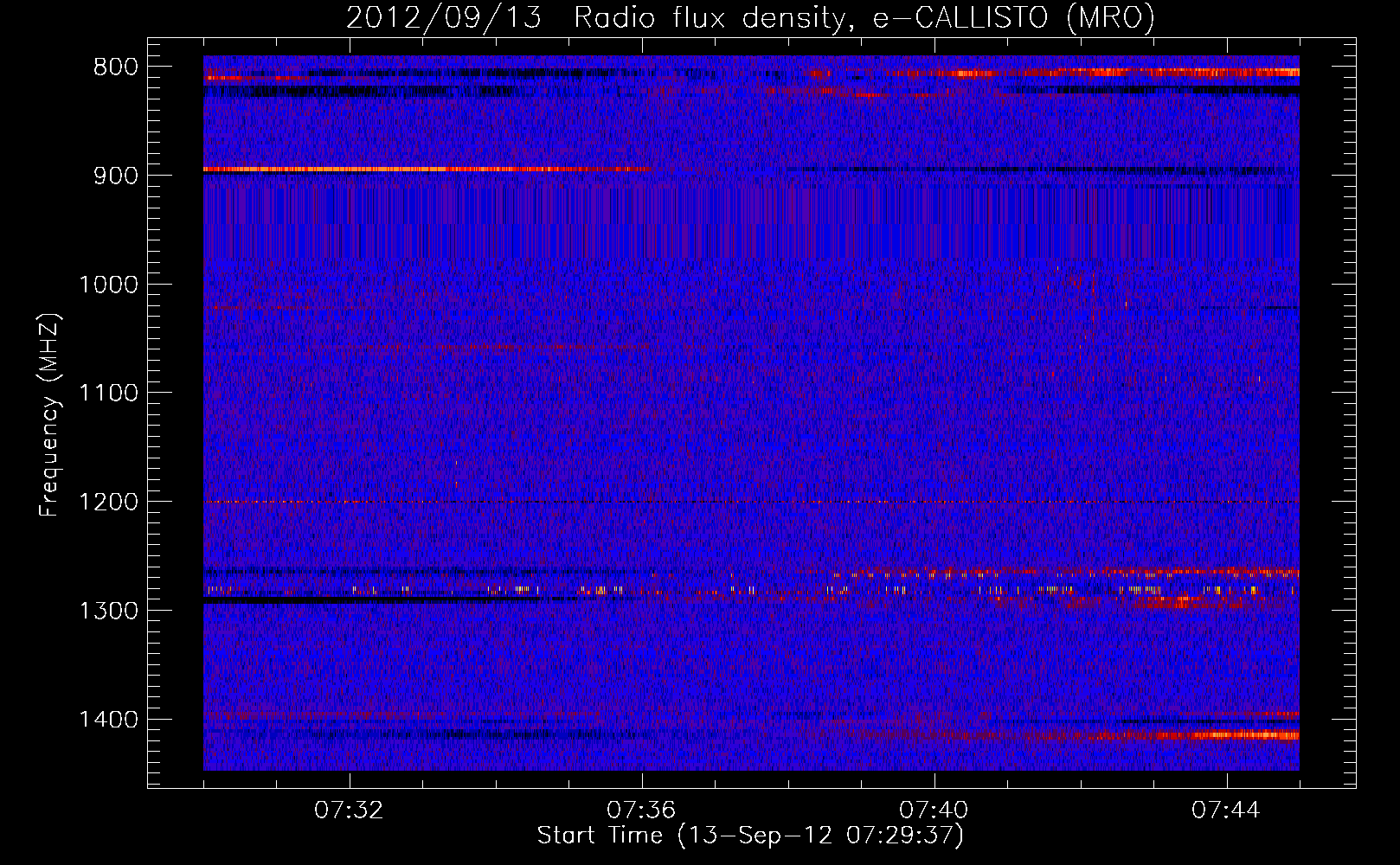Select the 1400 frequency tick label
1400x865 pixels.
(108, 720)
